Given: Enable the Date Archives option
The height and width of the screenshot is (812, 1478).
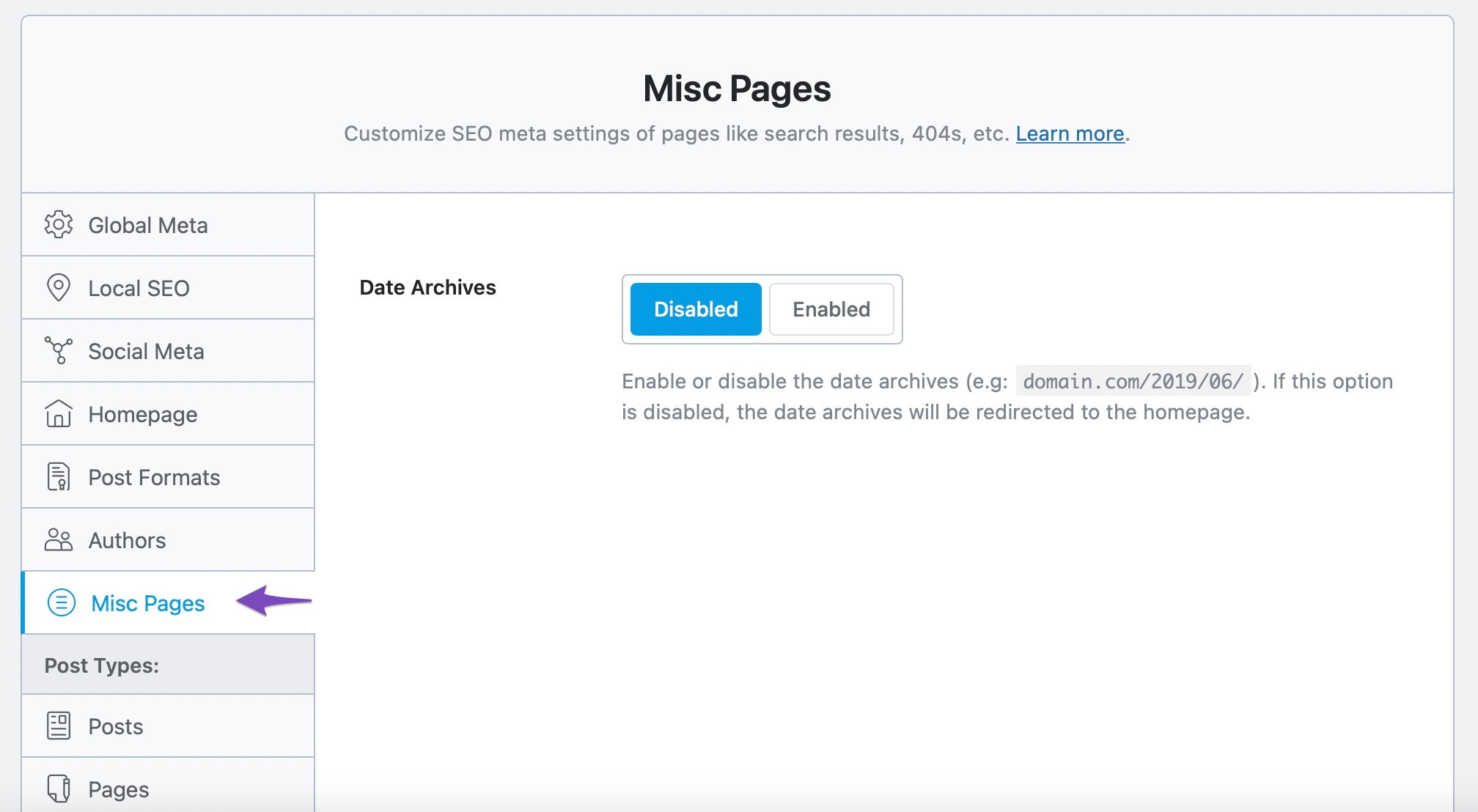Looking at the screenshot, I should tap(830, 308).
